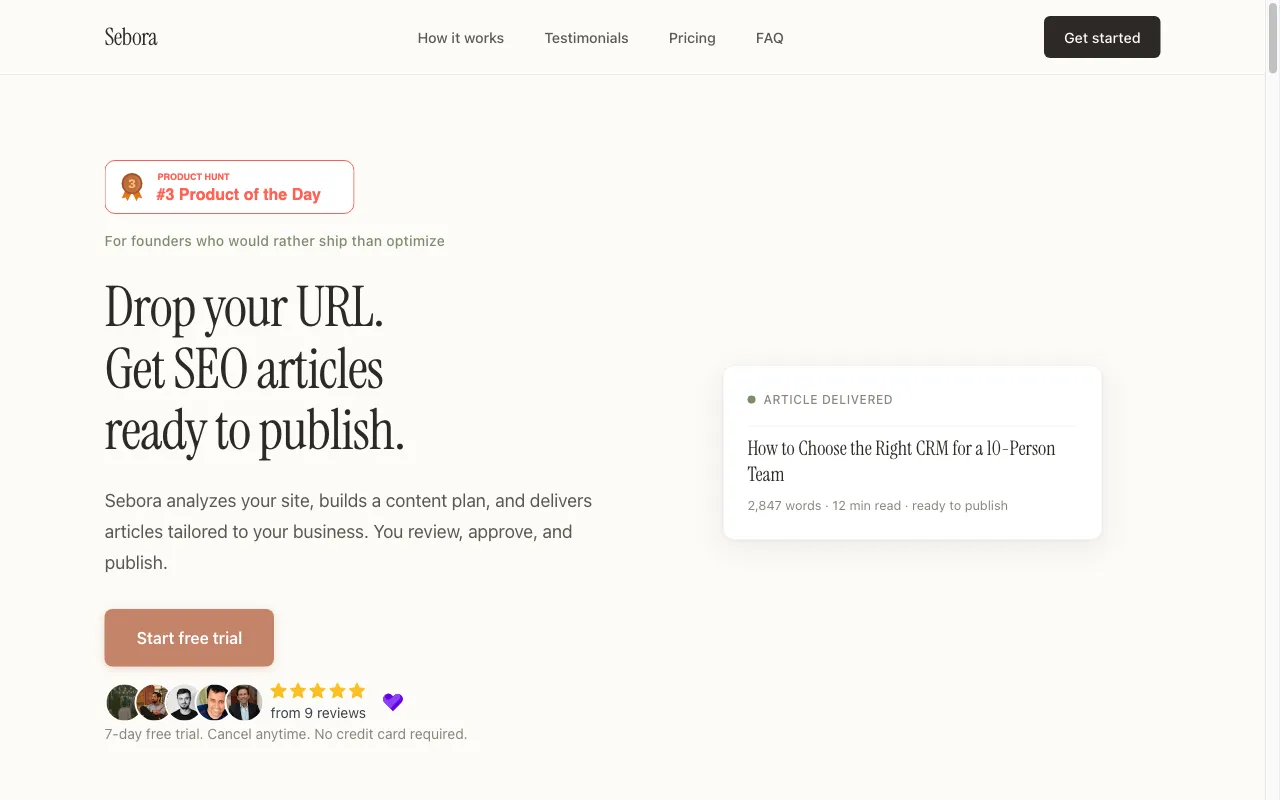The image size is (1280, 800).
Task: Click the green dot beside Article Delivered
Action: (752, 400)
